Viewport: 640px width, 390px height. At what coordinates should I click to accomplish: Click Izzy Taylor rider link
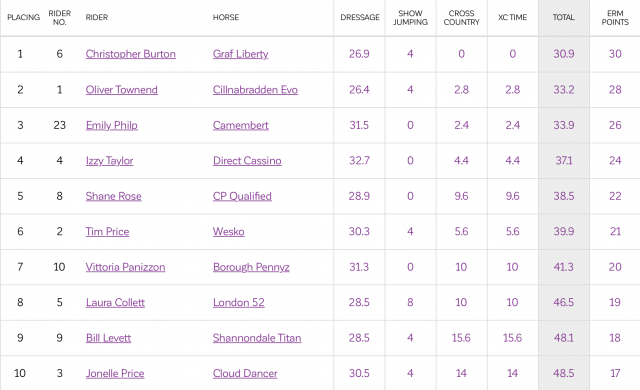click(x=109, y=161)
